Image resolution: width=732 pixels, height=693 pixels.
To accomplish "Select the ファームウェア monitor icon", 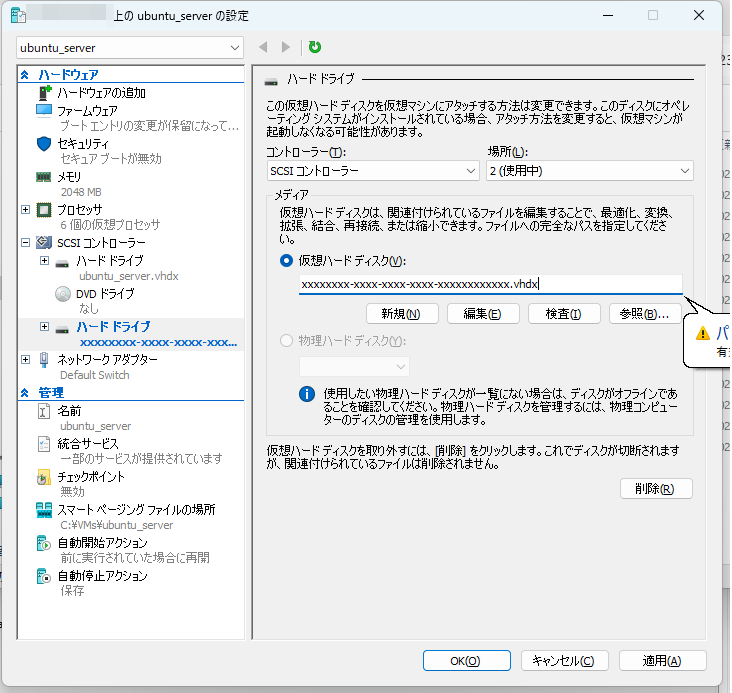I will click(44, 111).
